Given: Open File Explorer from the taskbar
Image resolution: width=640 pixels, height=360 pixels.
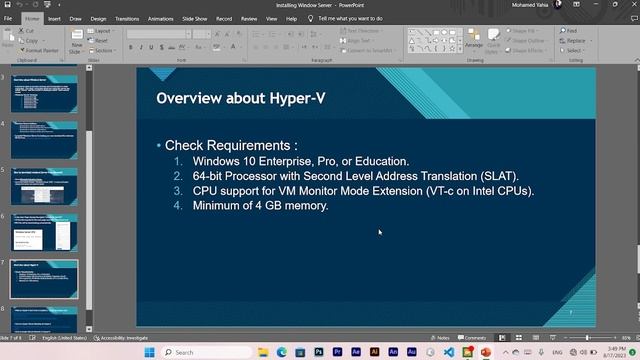Looking at the screenshot, I should click(x=263, y=352).
